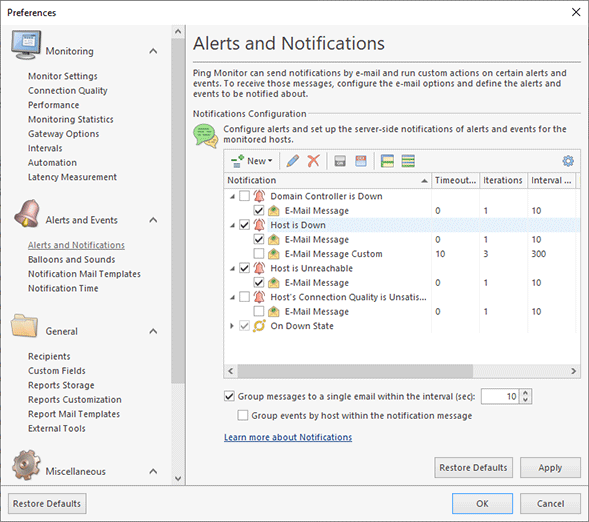Collapse the General section
This screenshot has width=589, height=522.
coord(153,331)
